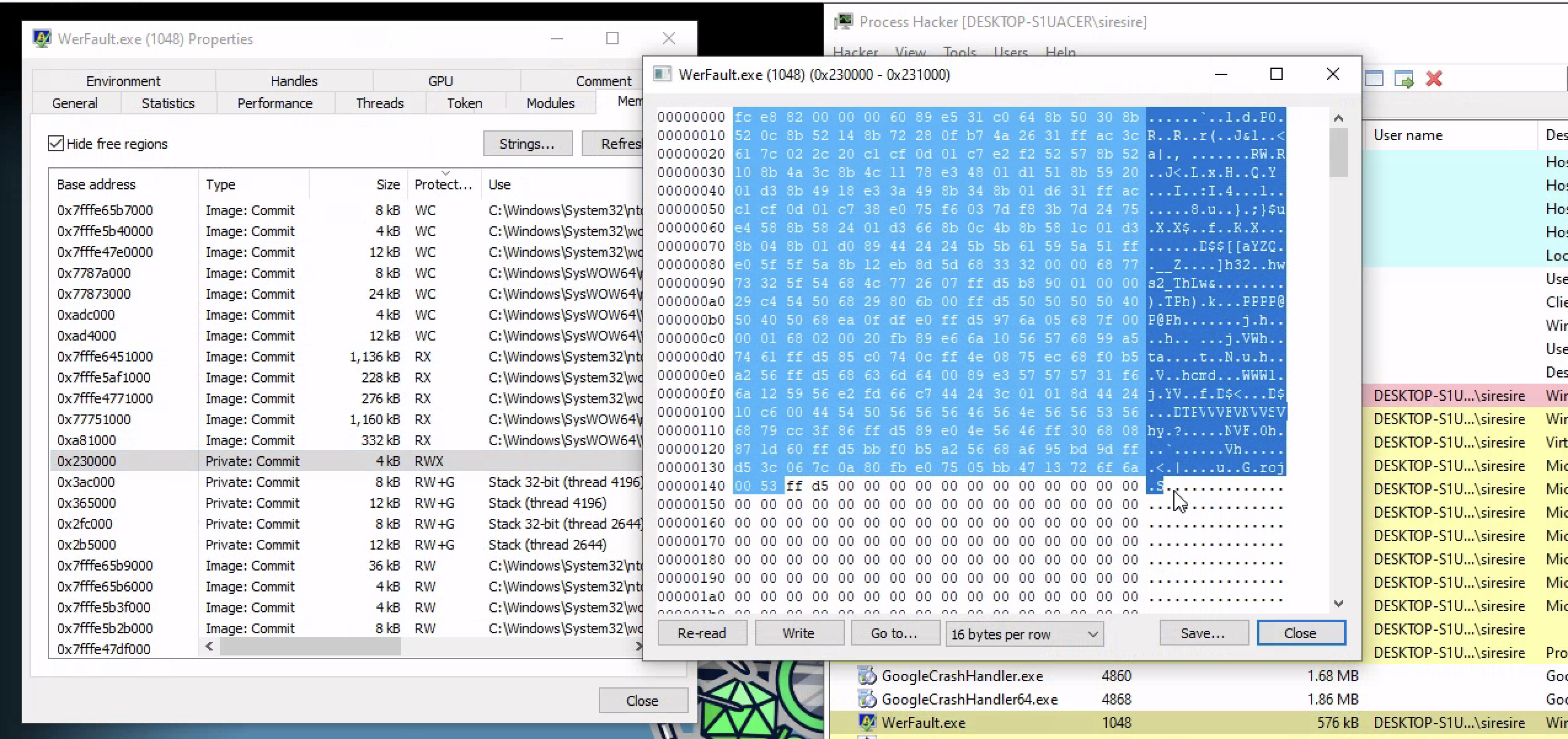Click the memory list horizontal scrollbar thumb
The image size is (1568, 739).
click(x=311, y=646)
